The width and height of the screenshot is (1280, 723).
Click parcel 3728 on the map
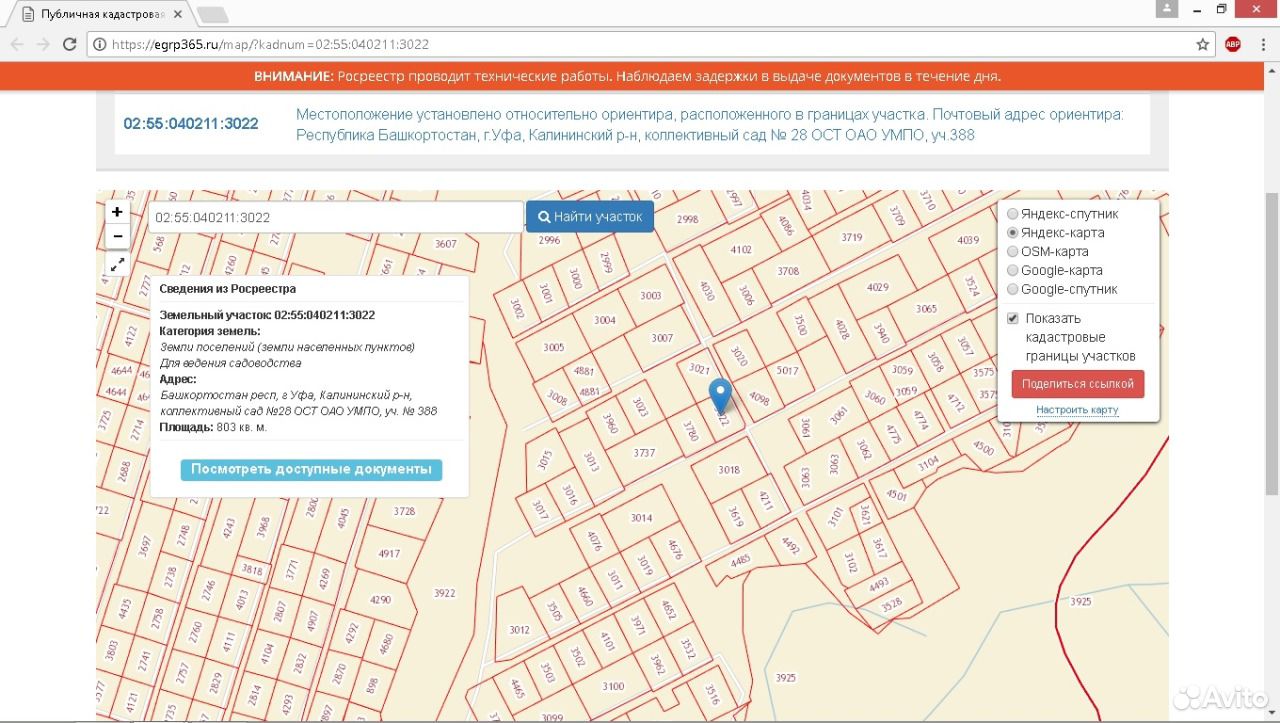coord(404,511)
